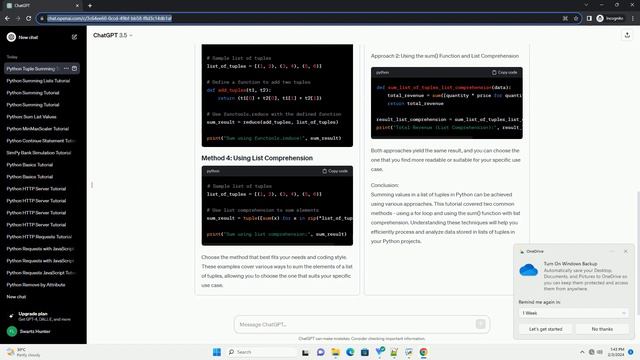Click the New chat button at sidebar top
Screen dimensions: 640x360
(x=41, y=37)
